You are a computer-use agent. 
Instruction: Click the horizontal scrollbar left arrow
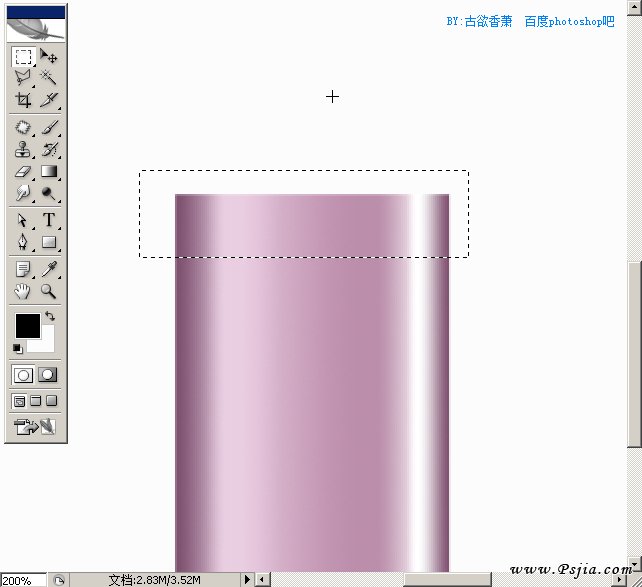pos(263,580)
